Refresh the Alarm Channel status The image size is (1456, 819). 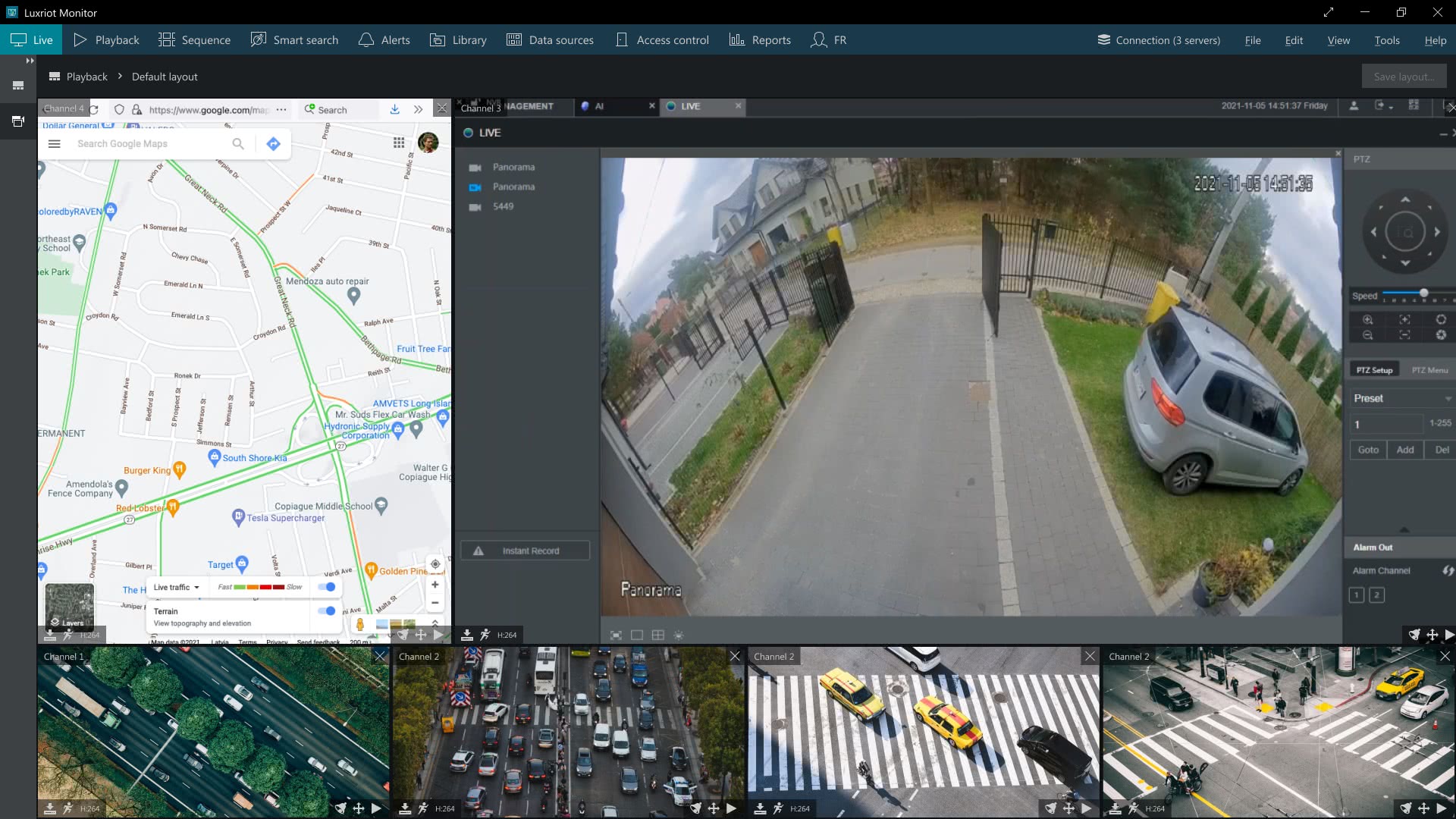(1448, 570)
